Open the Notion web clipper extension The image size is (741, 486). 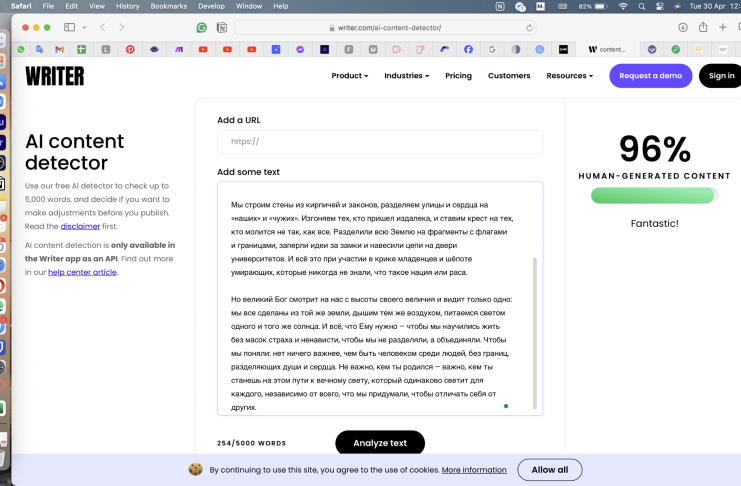pyautogui.click(x=221, y=27)
